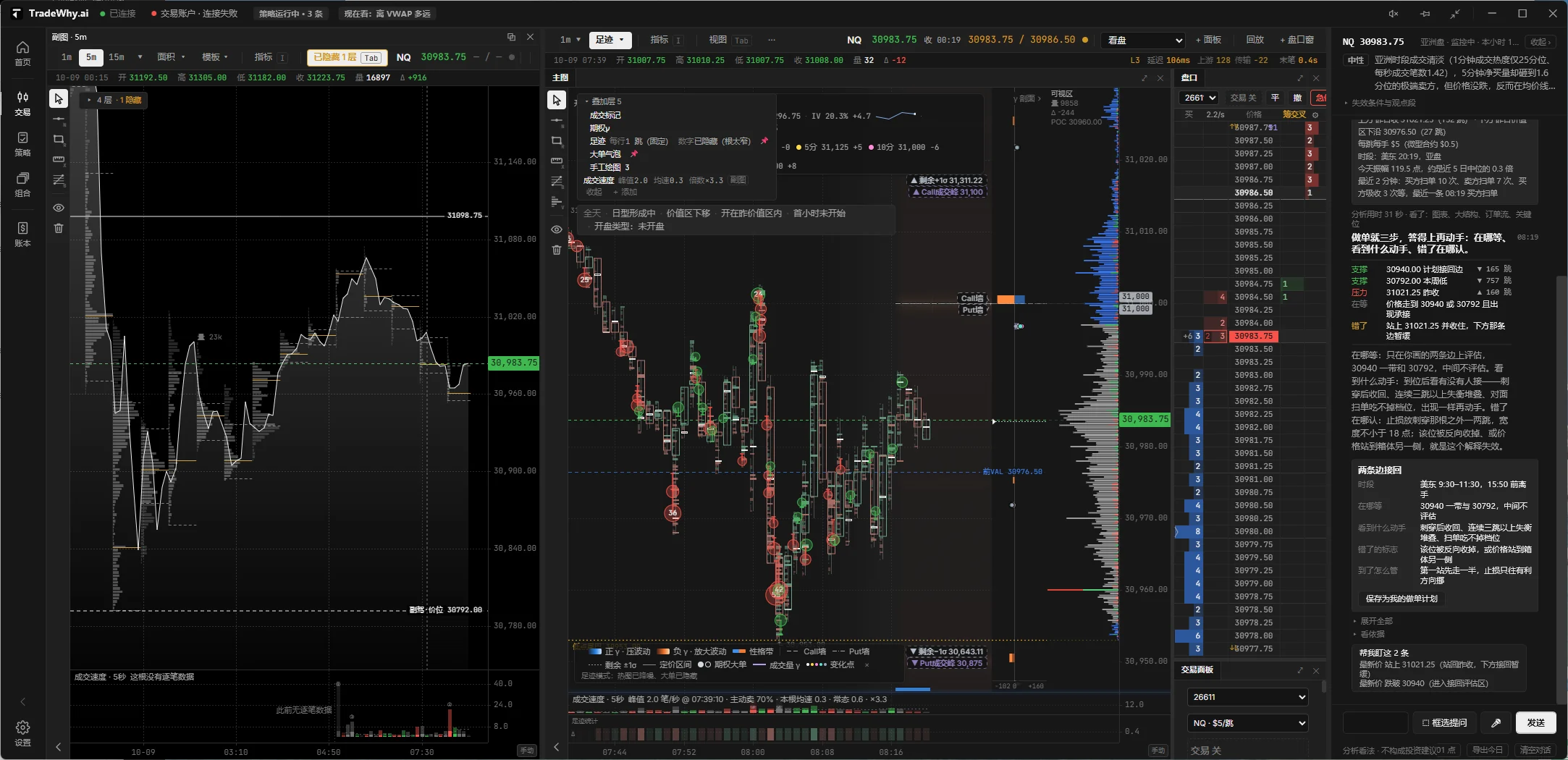Screen dimensions: 1568x760
Task: Click 保存为我的做单计划 save plan button
Action: [1401, 599]
